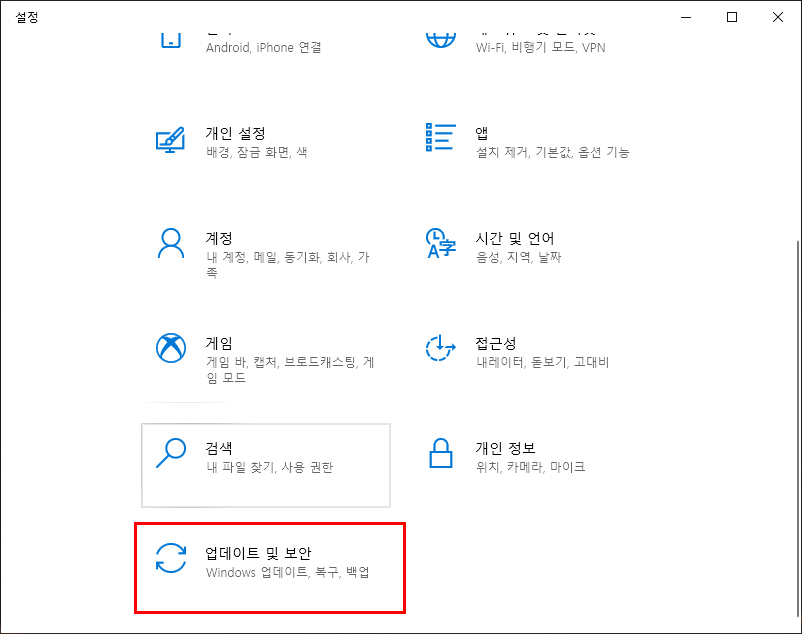Open the 계정 settings title
This screenshot has width=802, height=634.
219,238
